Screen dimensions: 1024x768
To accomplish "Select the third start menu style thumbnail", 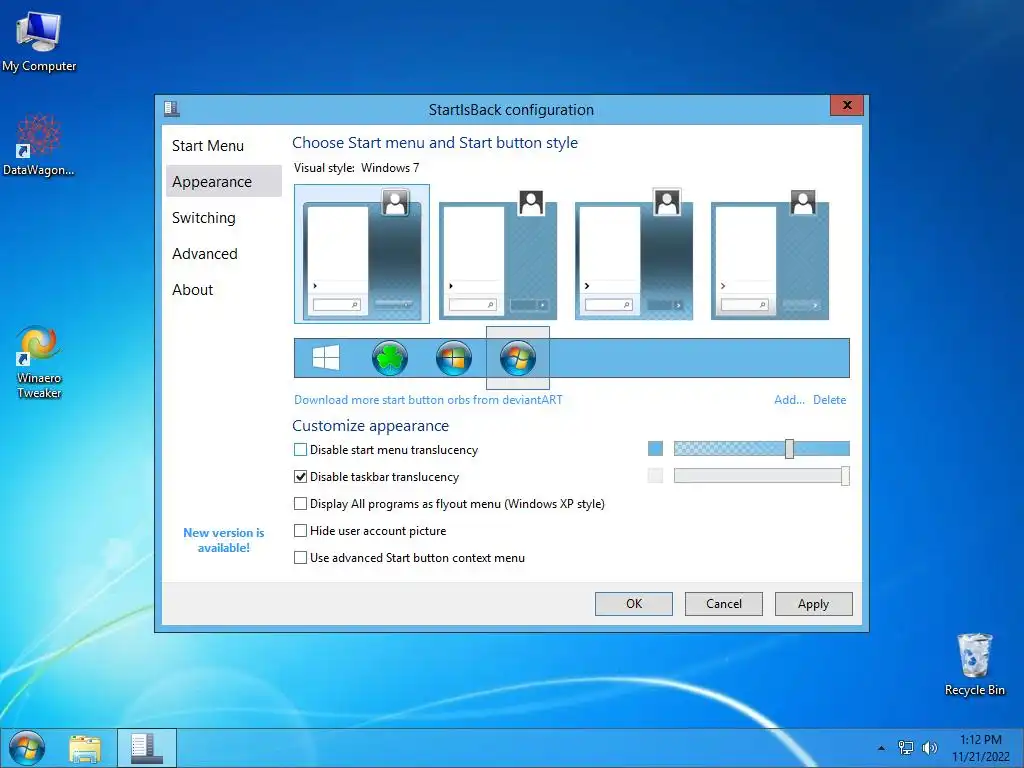I will (634, 254).
